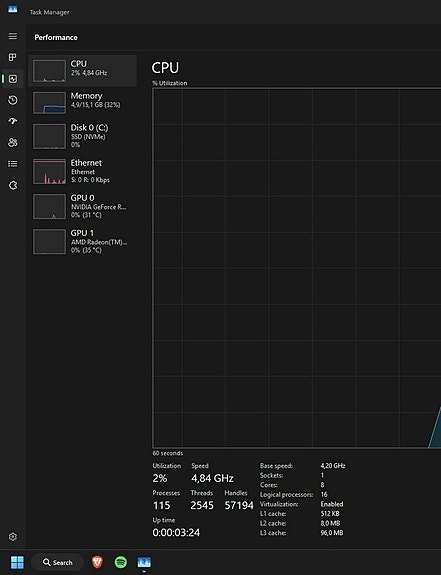Open the Users page icon

coord(13,142)
